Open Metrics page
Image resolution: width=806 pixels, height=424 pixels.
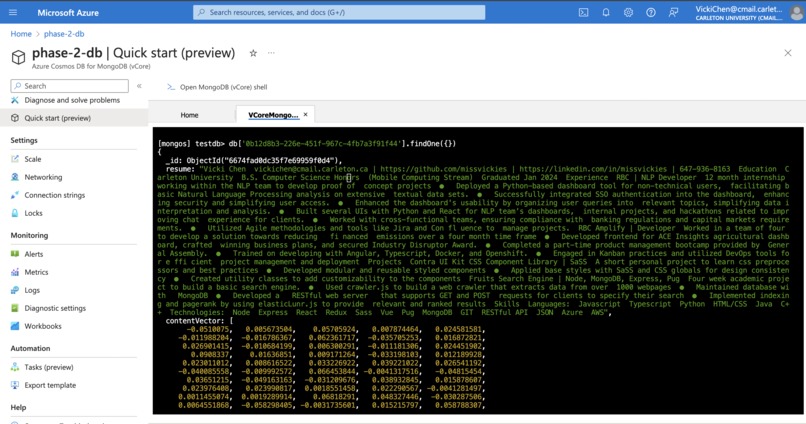36,272
